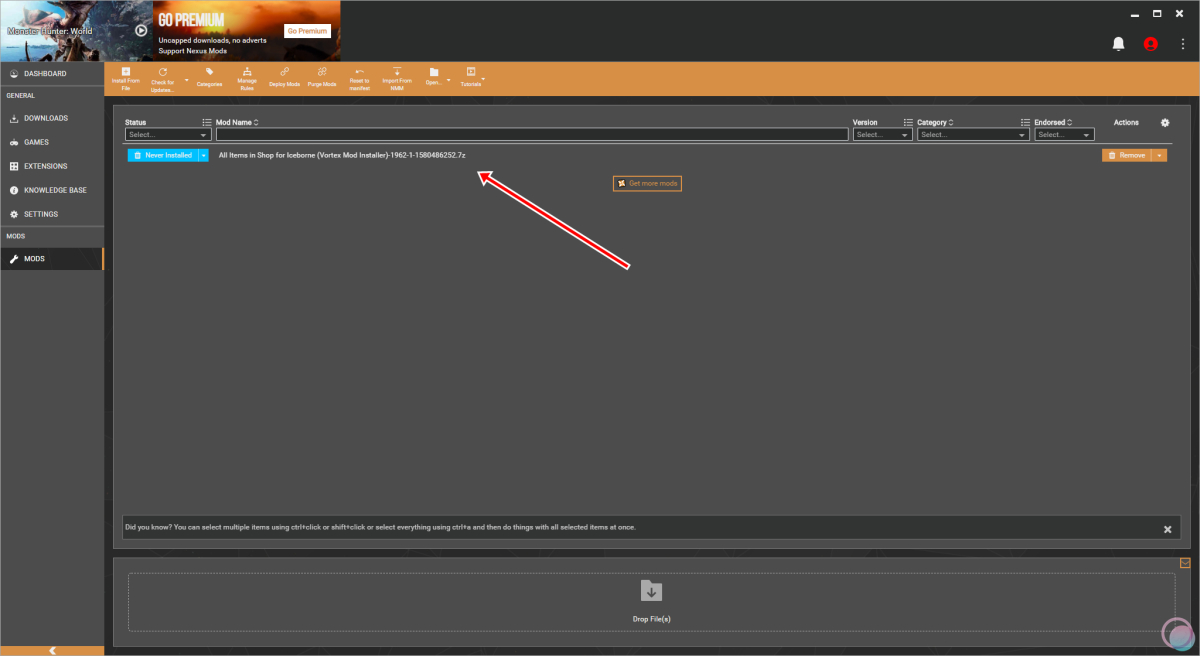Click the Mod Name filter field
Image resolution: width=1200 pixels, height=656 pixels.
coord(531,134)
